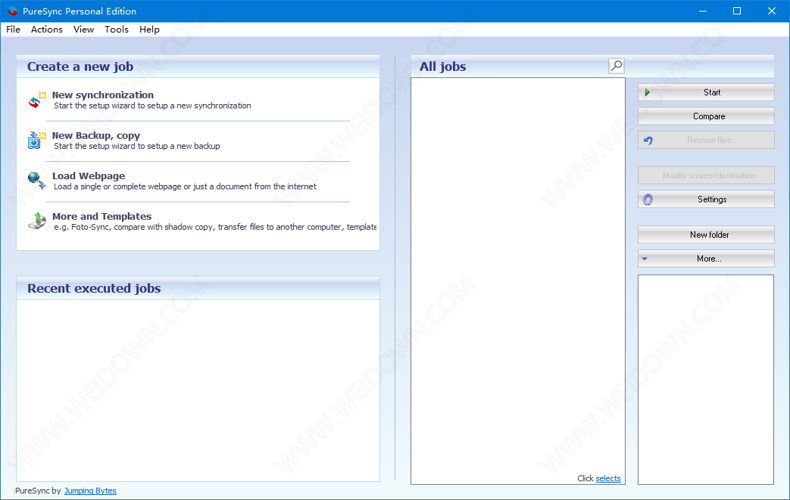Maximize the PureSync window
This screenshot has height=500, width=790.
[x=737, y=11]
